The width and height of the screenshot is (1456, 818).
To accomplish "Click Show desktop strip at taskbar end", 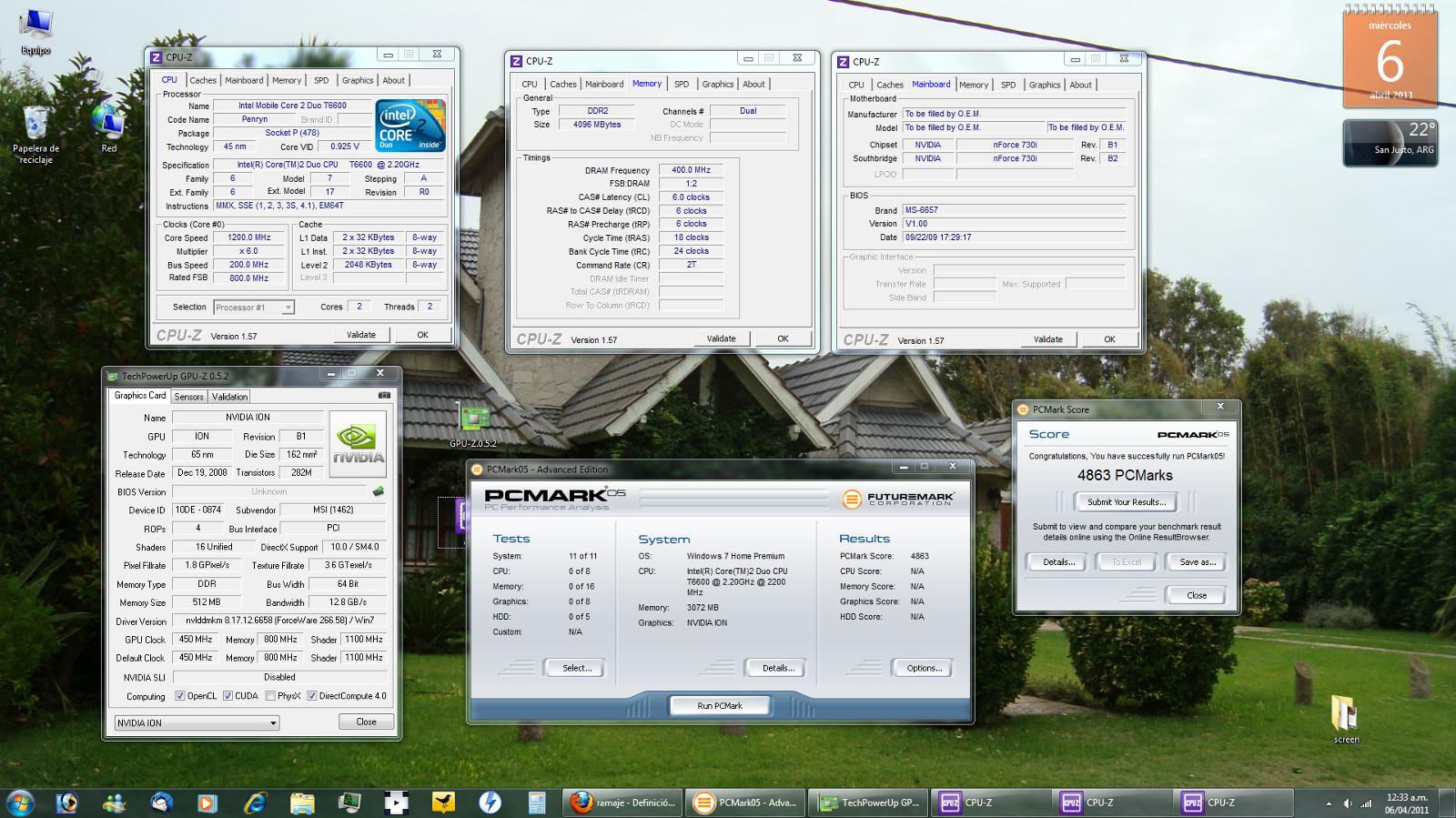I will coord(1450,803).
